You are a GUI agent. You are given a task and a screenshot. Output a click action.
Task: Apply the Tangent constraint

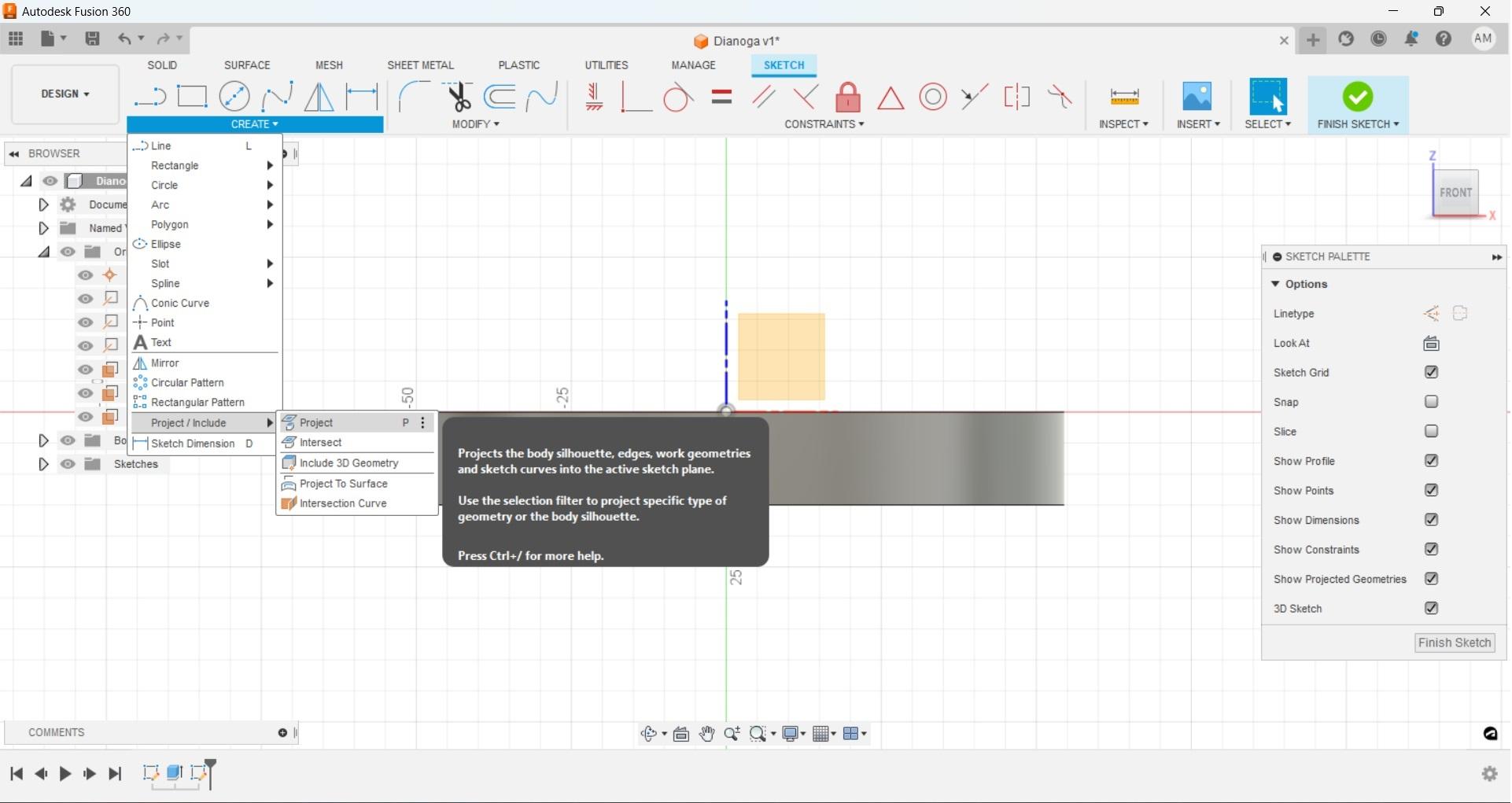[x=678, y=97]
